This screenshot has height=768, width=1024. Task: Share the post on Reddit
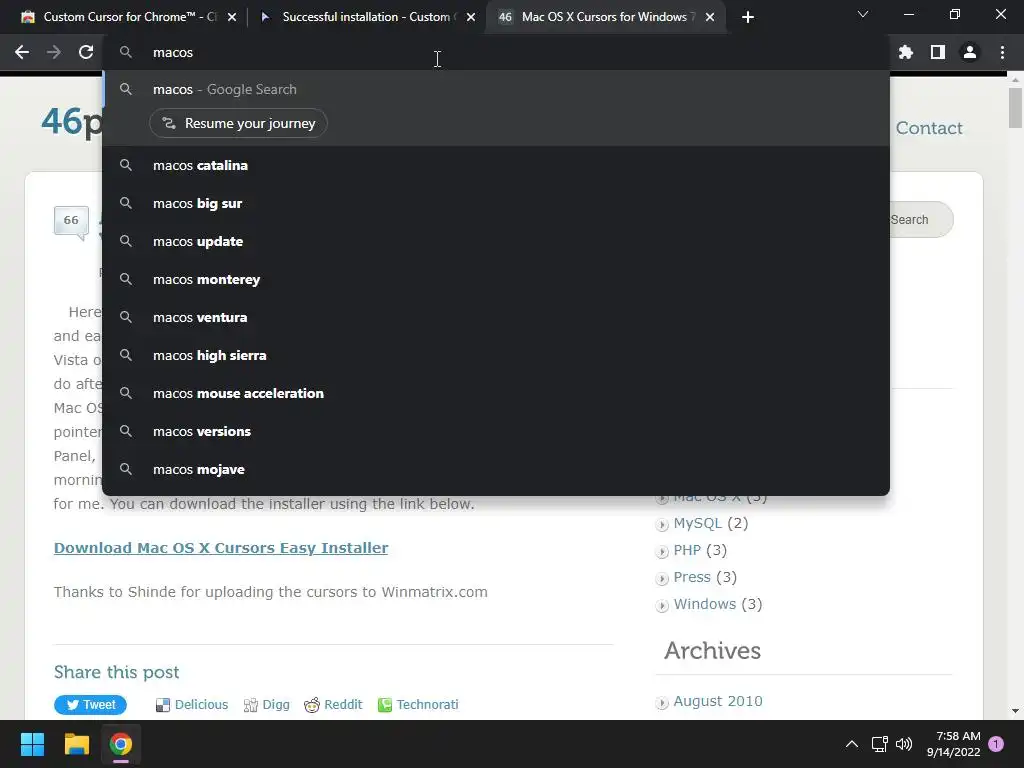[333, 705]
